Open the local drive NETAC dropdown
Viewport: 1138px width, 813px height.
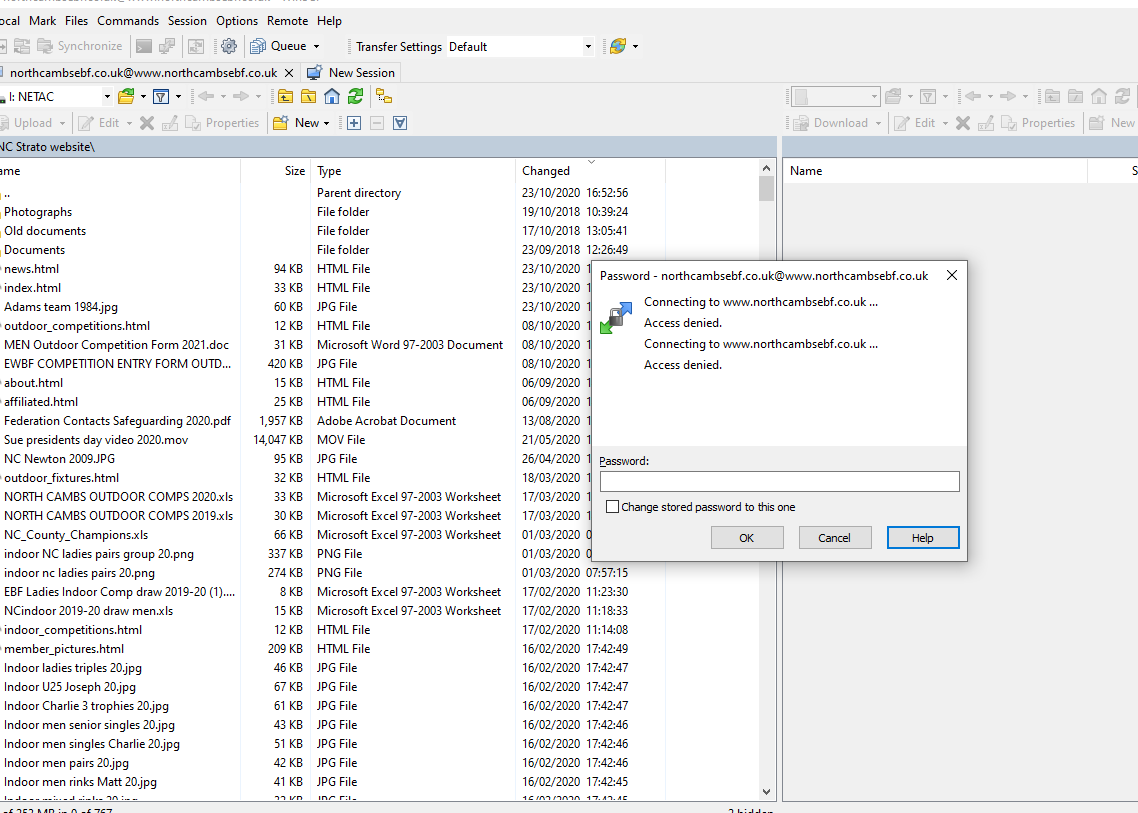click(106, 96)
